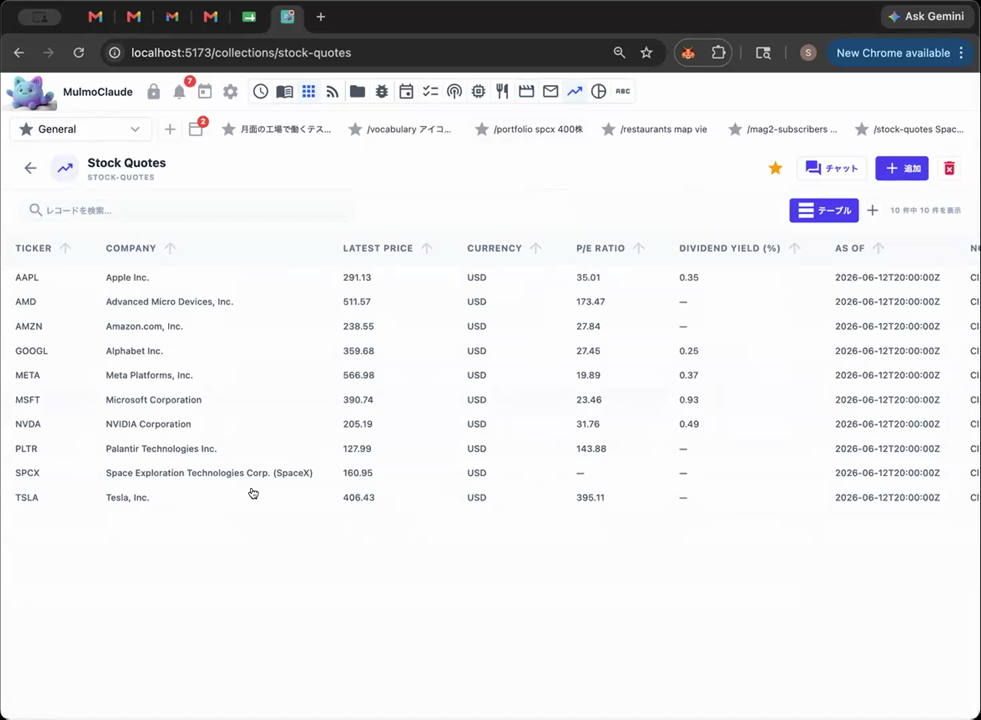Click the lock icon next to MulmoClaude

tap(153, 92)
